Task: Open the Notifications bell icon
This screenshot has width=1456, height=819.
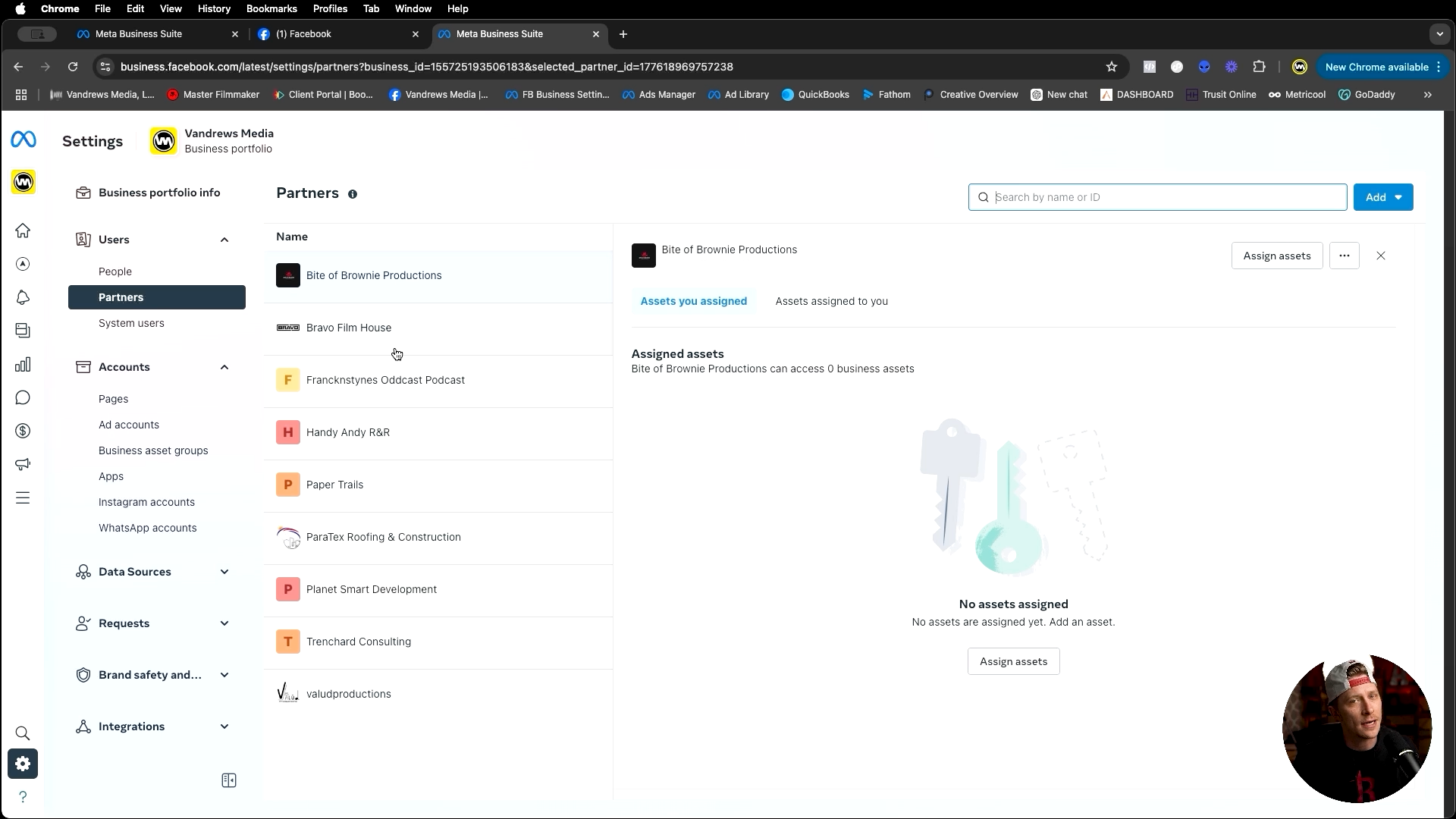Action: tap(23, 297)
